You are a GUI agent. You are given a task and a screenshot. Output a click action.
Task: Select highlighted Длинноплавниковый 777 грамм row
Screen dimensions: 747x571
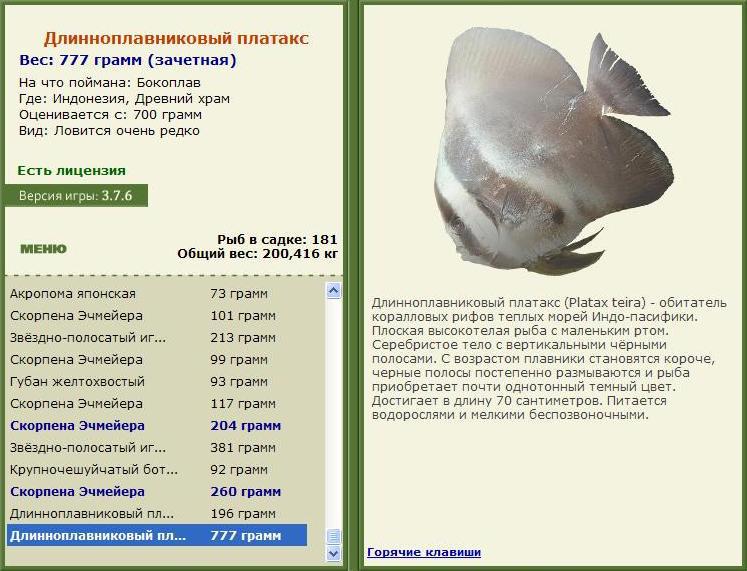click(157, 535)
